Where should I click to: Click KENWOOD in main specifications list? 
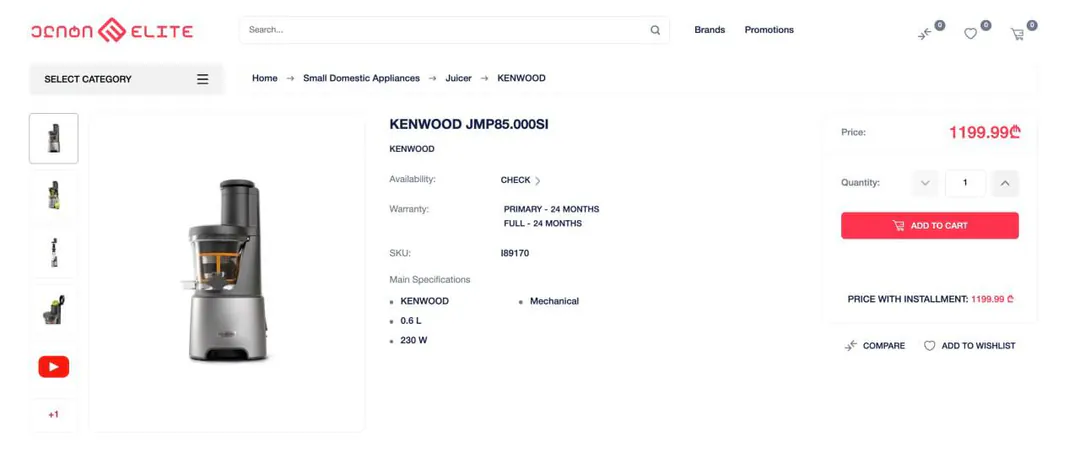click(x=424, y=302)
